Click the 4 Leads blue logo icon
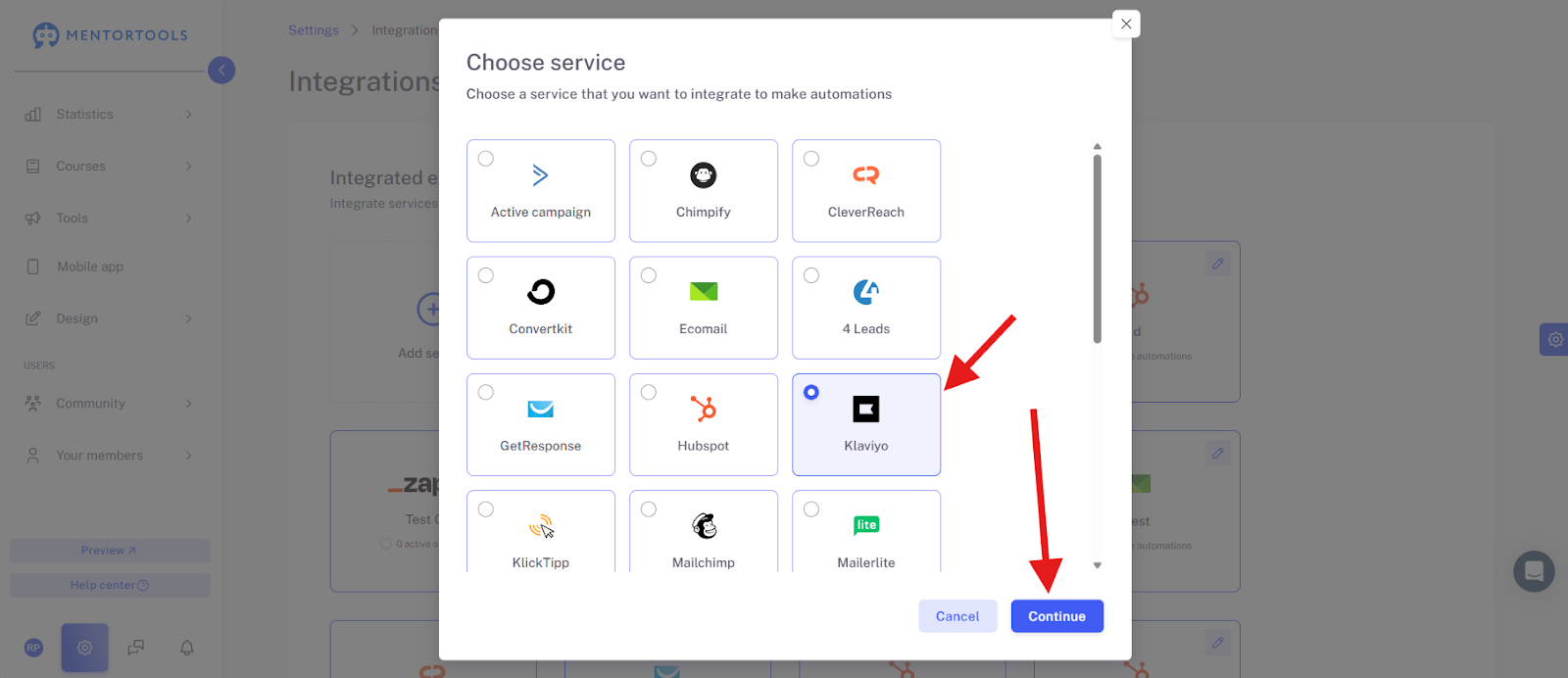This screenshot has height=678, width=1568. pos(866,292)
